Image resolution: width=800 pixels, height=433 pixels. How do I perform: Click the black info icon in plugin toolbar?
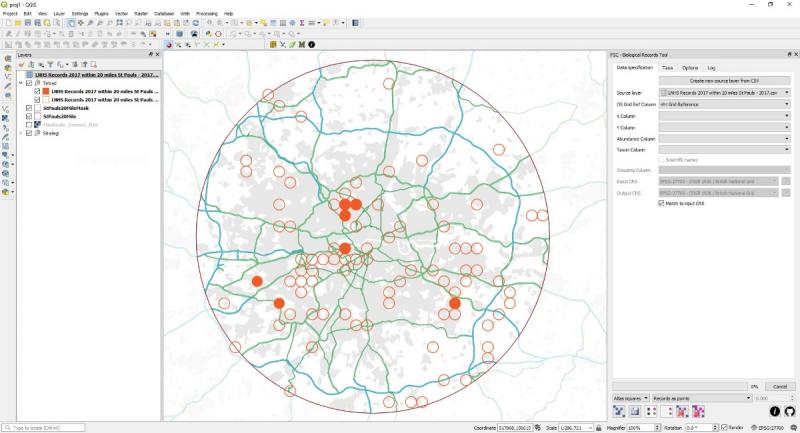click(x=312, y=45)
